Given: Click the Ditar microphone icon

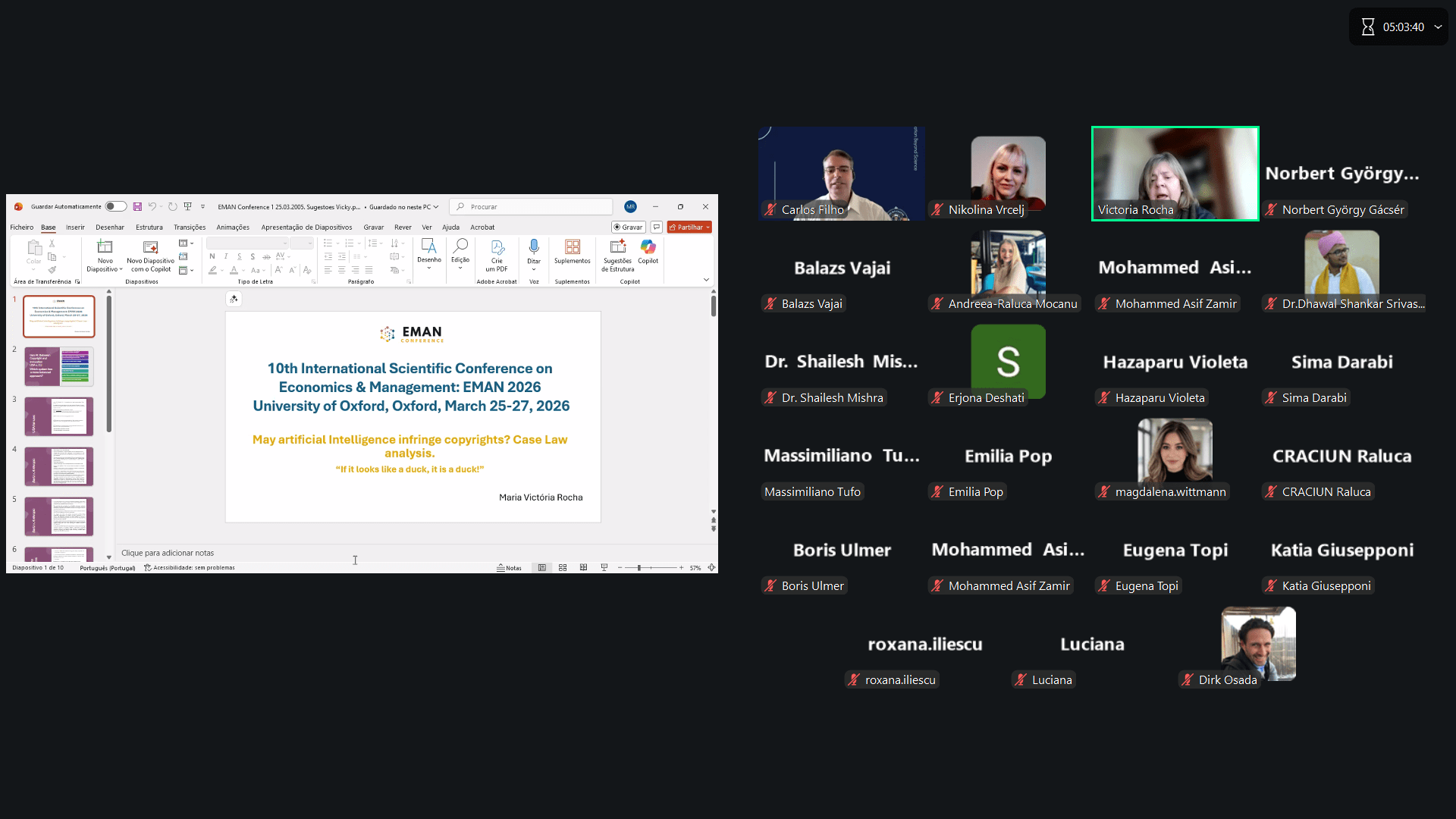Looking at the screenshot, I should [534, 247].
